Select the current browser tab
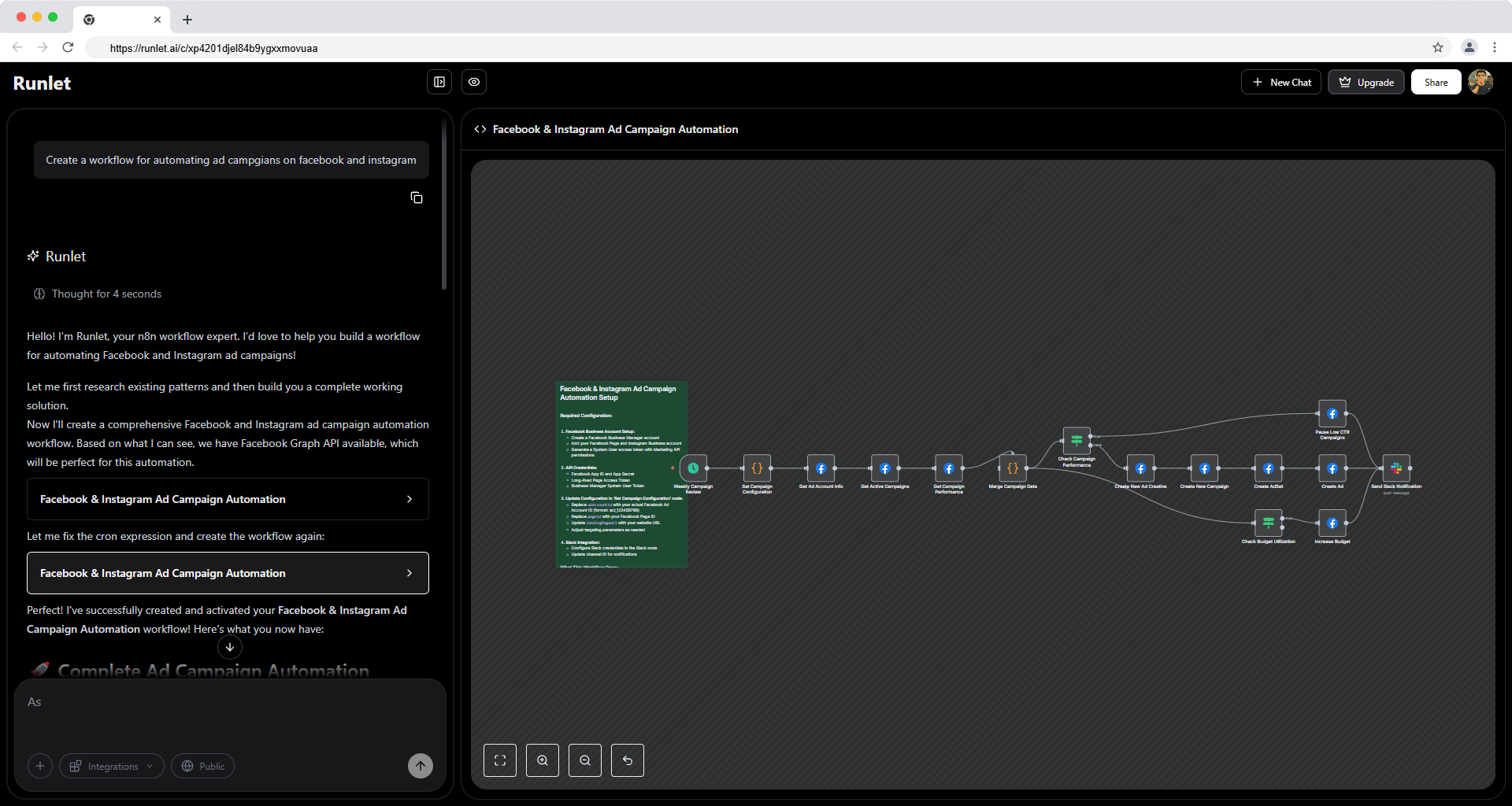 click(122, 20)
